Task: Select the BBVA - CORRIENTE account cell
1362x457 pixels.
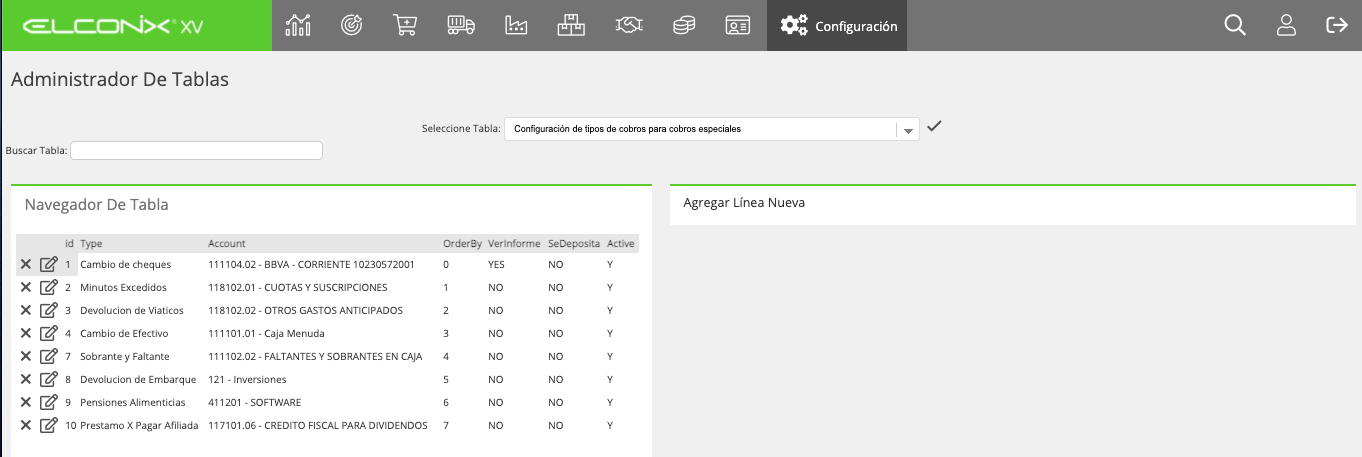Action: [311, 264]
